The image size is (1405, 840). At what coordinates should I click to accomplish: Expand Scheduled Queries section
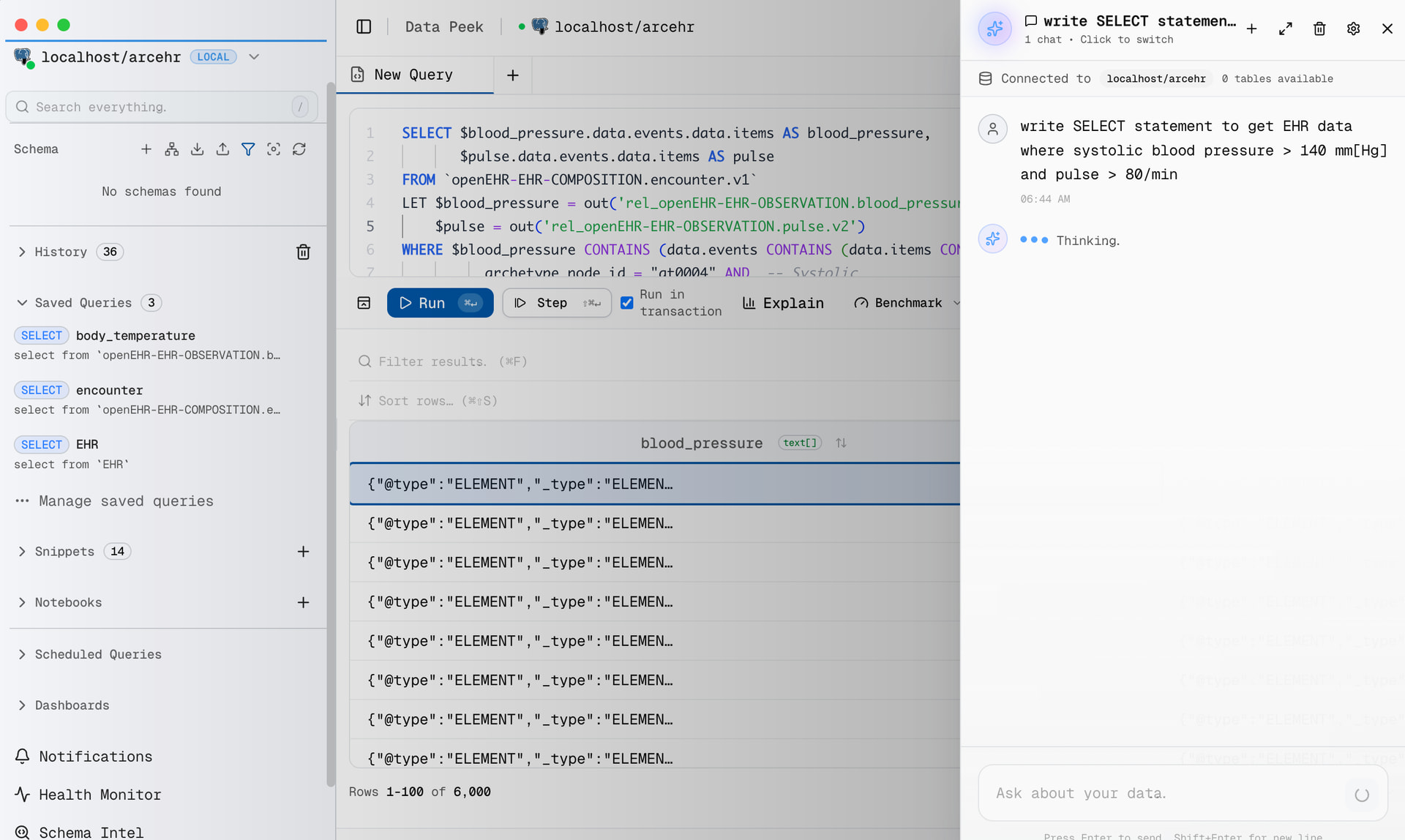coord(22,655)
